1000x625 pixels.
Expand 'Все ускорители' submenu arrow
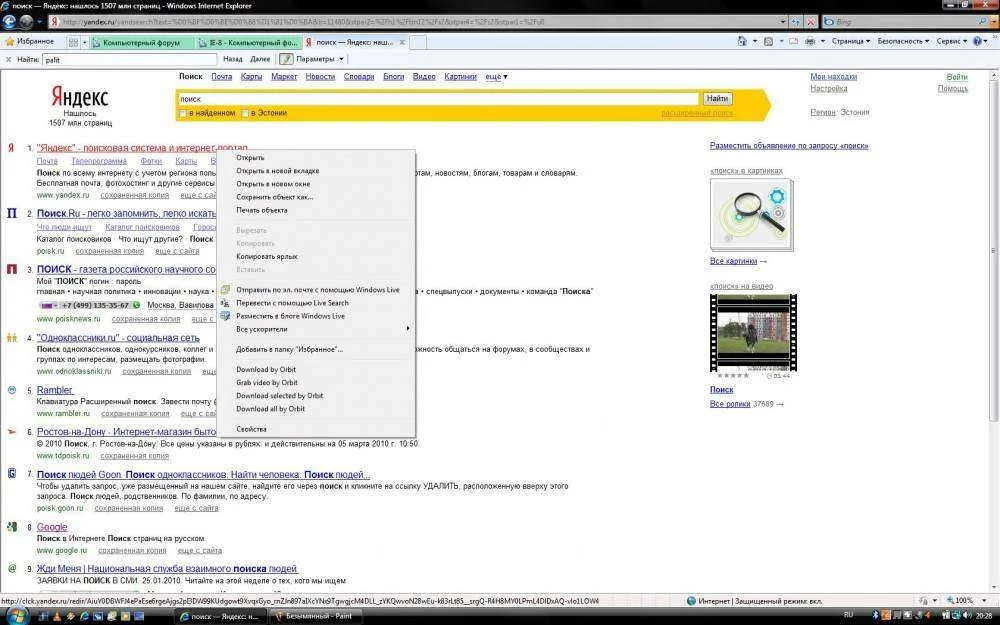tap(408, 329)
